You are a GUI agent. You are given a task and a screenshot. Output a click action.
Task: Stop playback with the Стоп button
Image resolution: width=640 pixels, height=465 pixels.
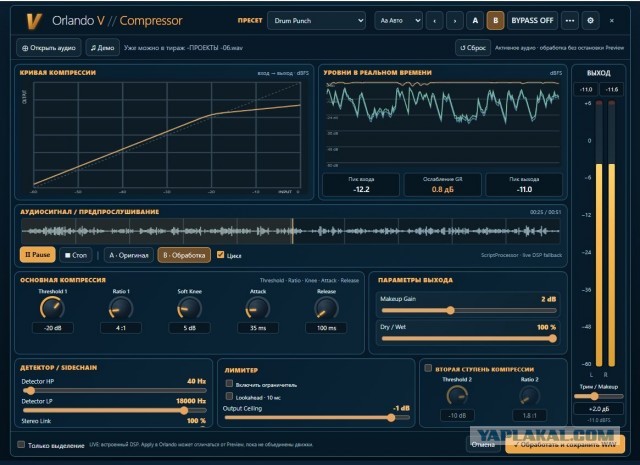point(76,255)
